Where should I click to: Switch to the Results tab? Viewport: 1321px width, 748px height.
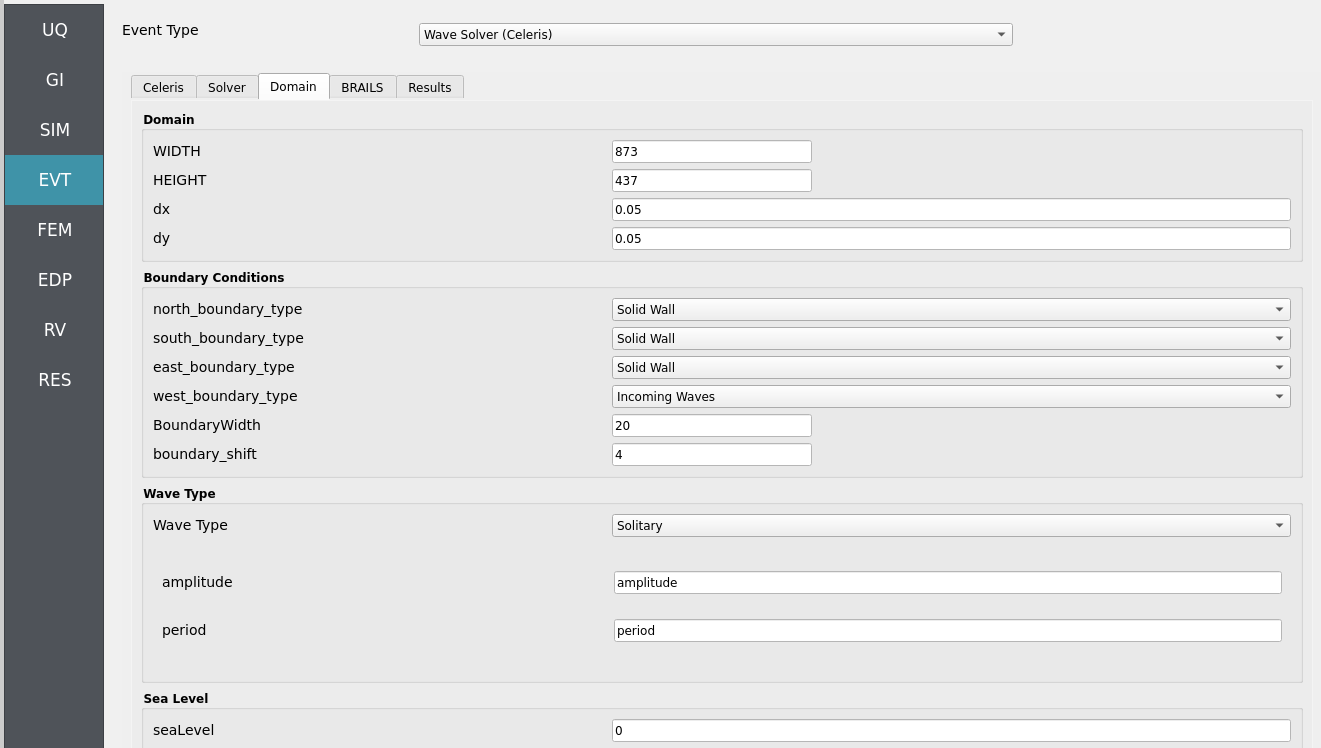430,87
